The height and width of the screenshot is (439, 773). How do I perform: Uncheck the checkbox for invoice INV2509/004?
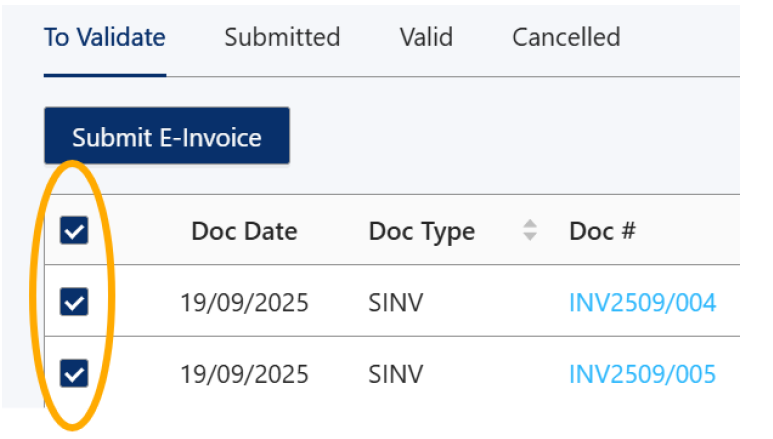[x=75, y=301]
